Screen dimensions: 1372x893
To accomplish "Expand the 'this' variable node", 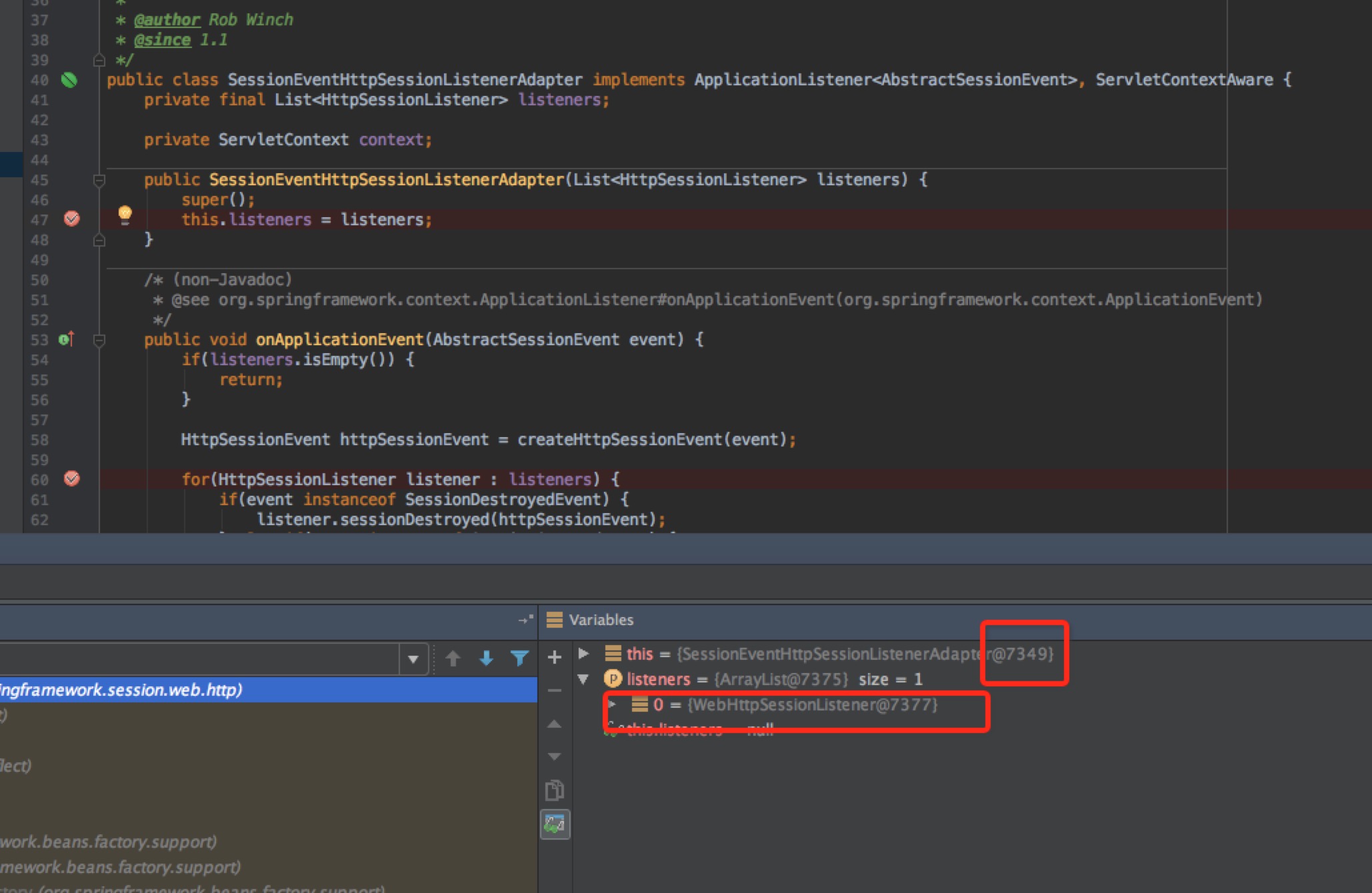I will (584, 654).
